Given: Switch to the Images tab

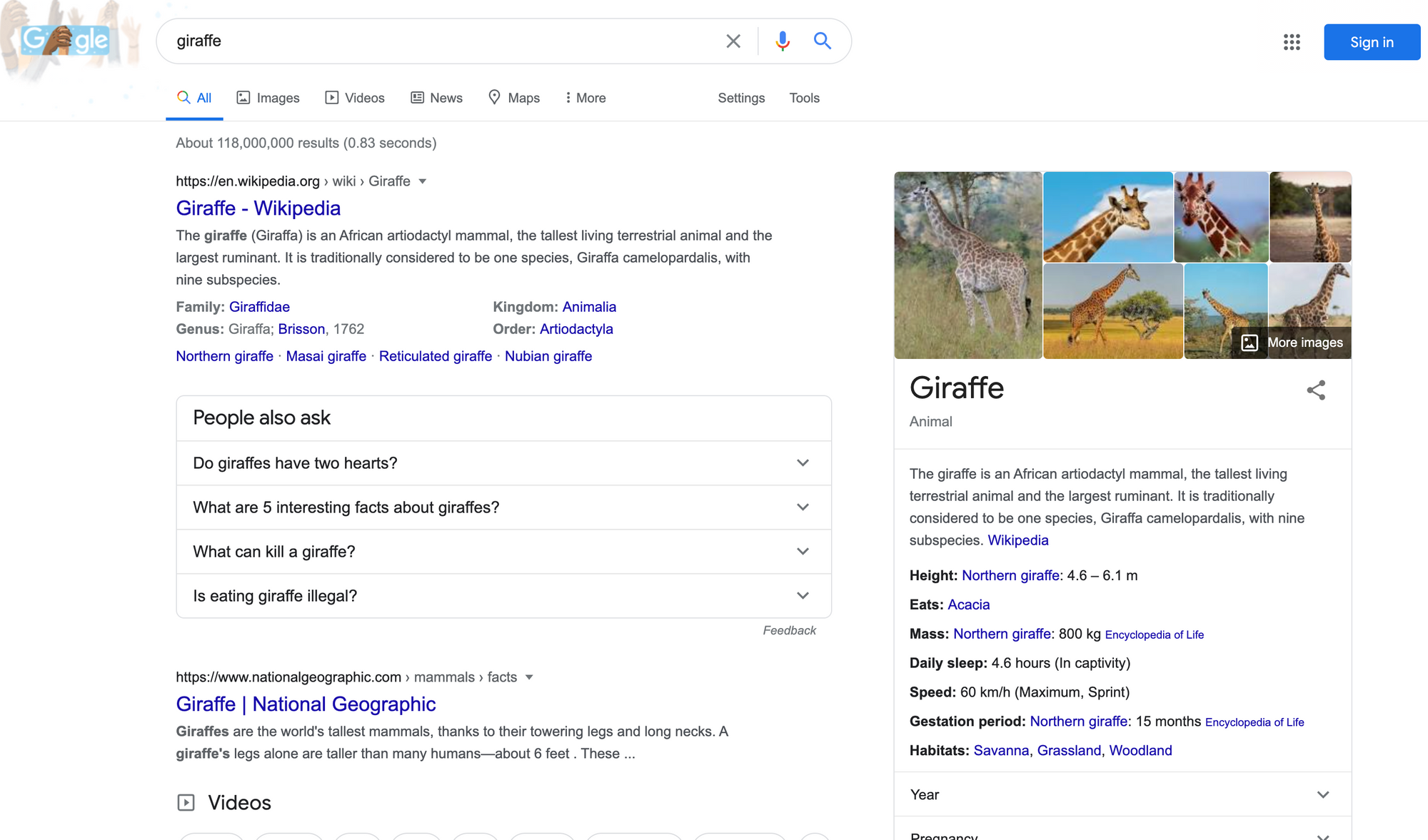Looking at the screenshot, I should (x=268, y=98).
